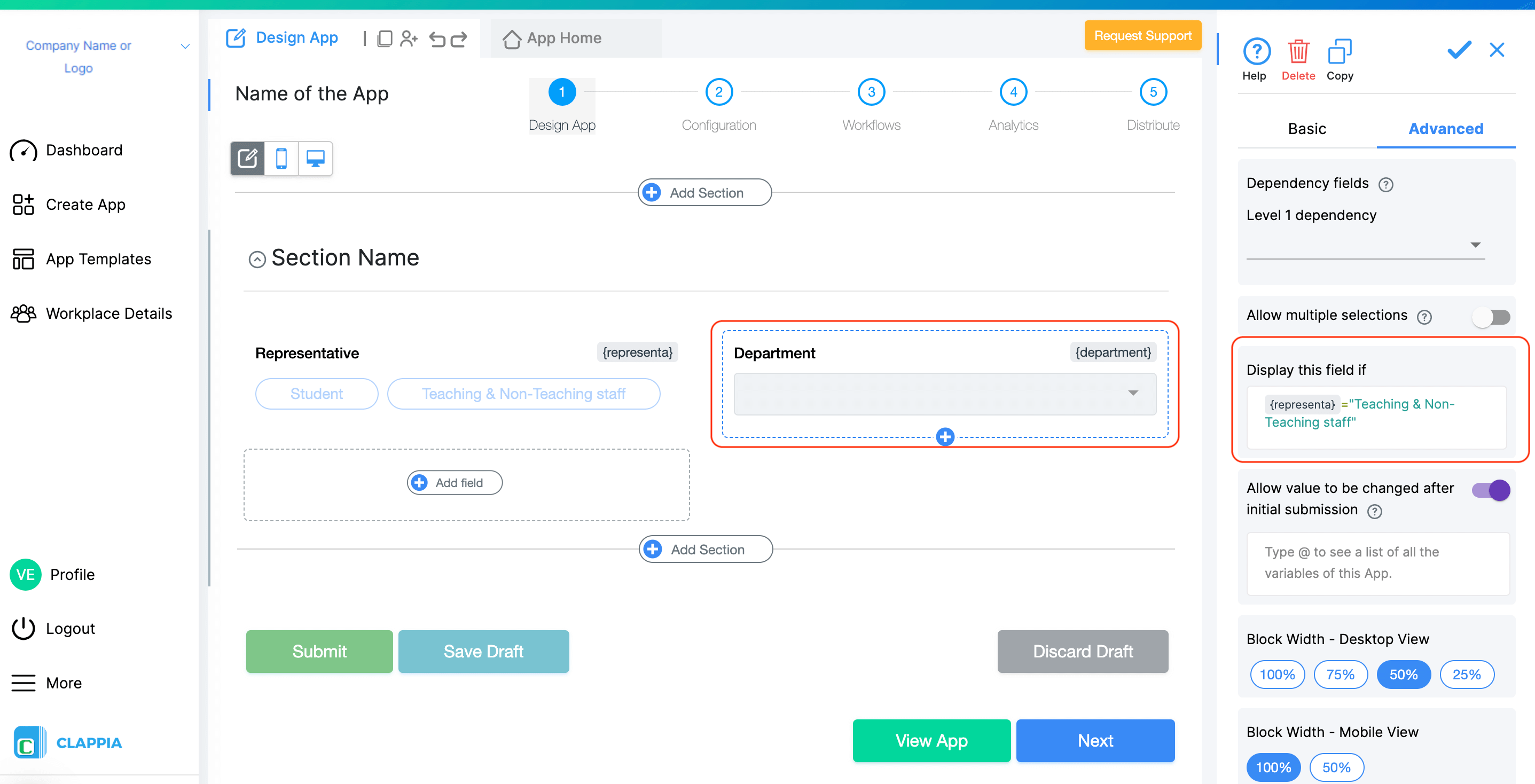The image size is (1535, 784).
Task: Click the Delete trash icon
Action: [1298, 52]
